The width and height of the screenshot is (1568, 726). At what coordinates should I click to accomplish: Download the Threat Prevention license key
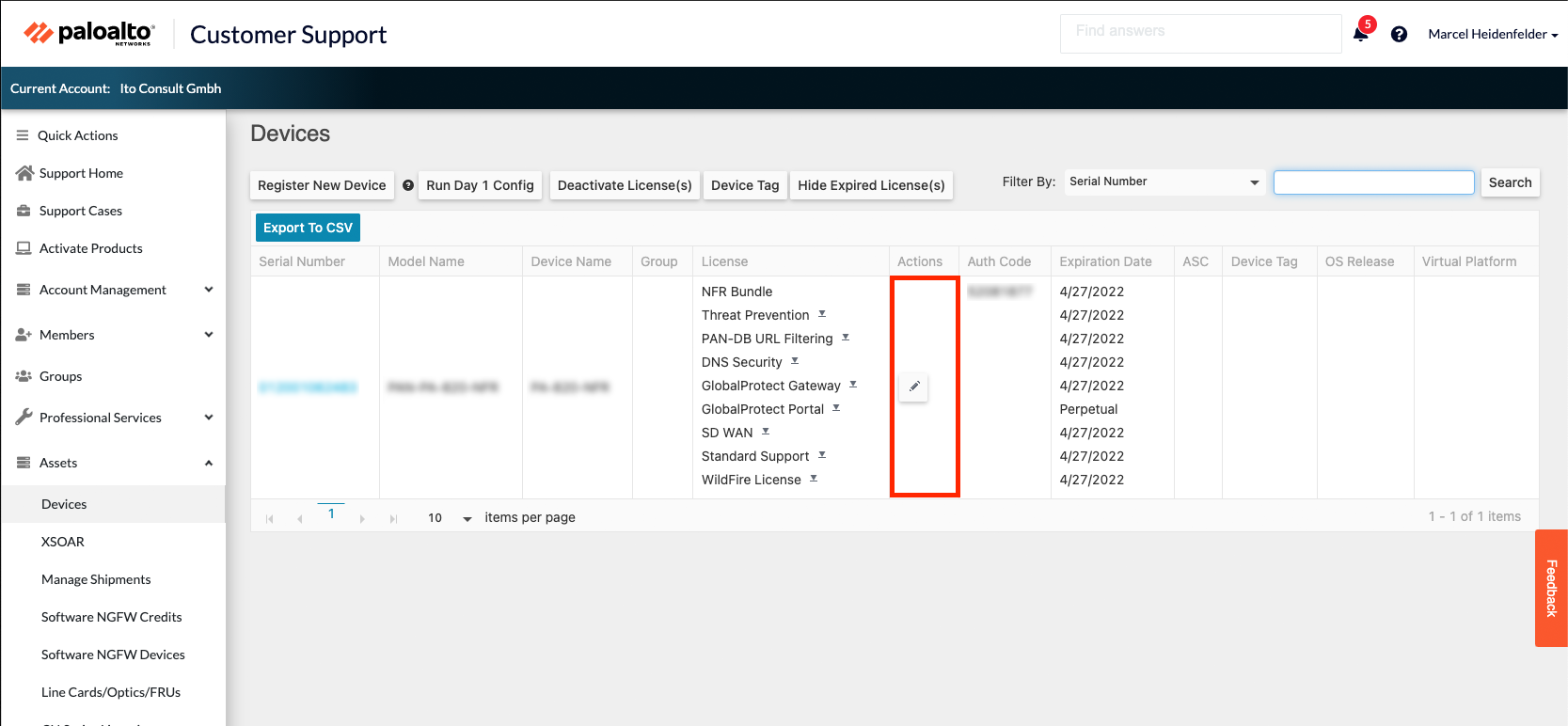822,314
